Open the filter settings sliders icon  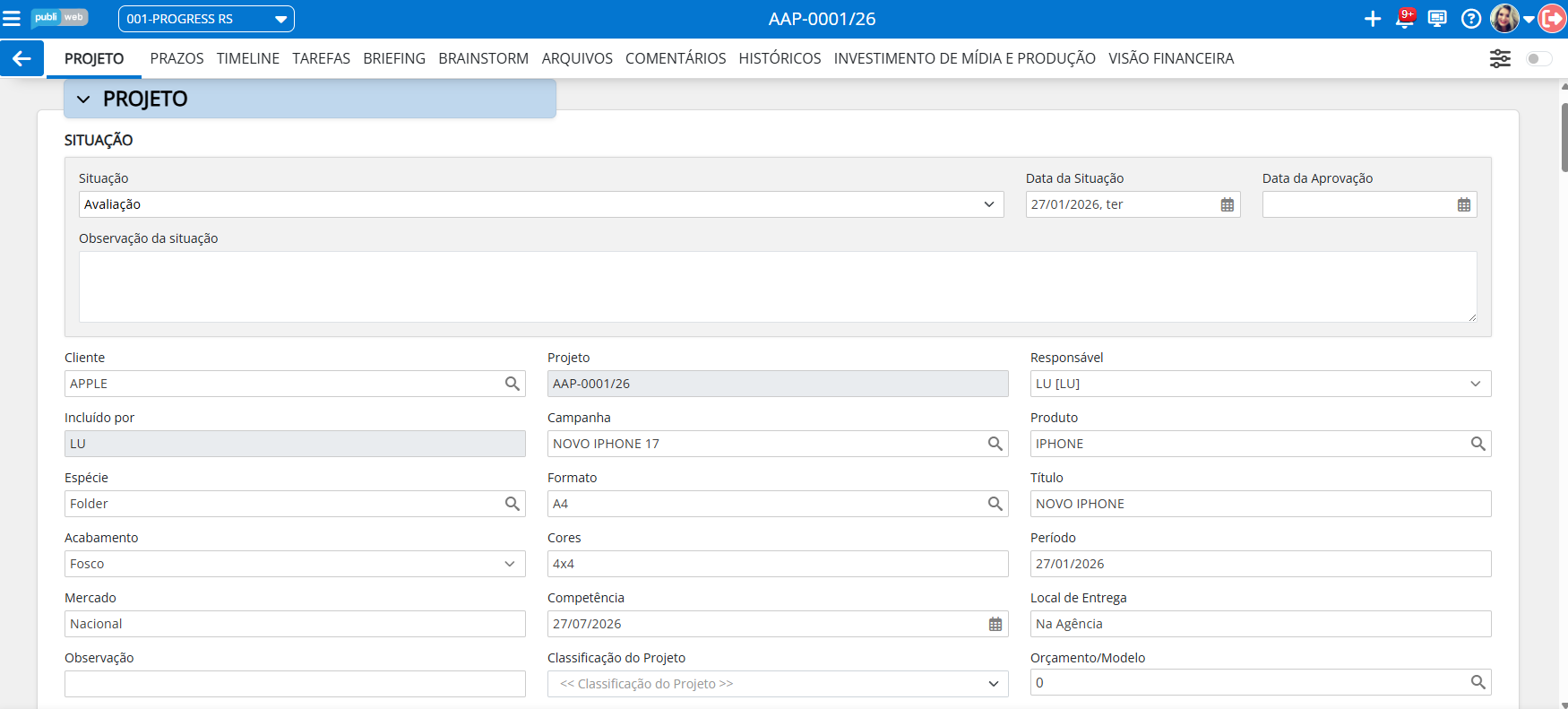pos(1499,58)
